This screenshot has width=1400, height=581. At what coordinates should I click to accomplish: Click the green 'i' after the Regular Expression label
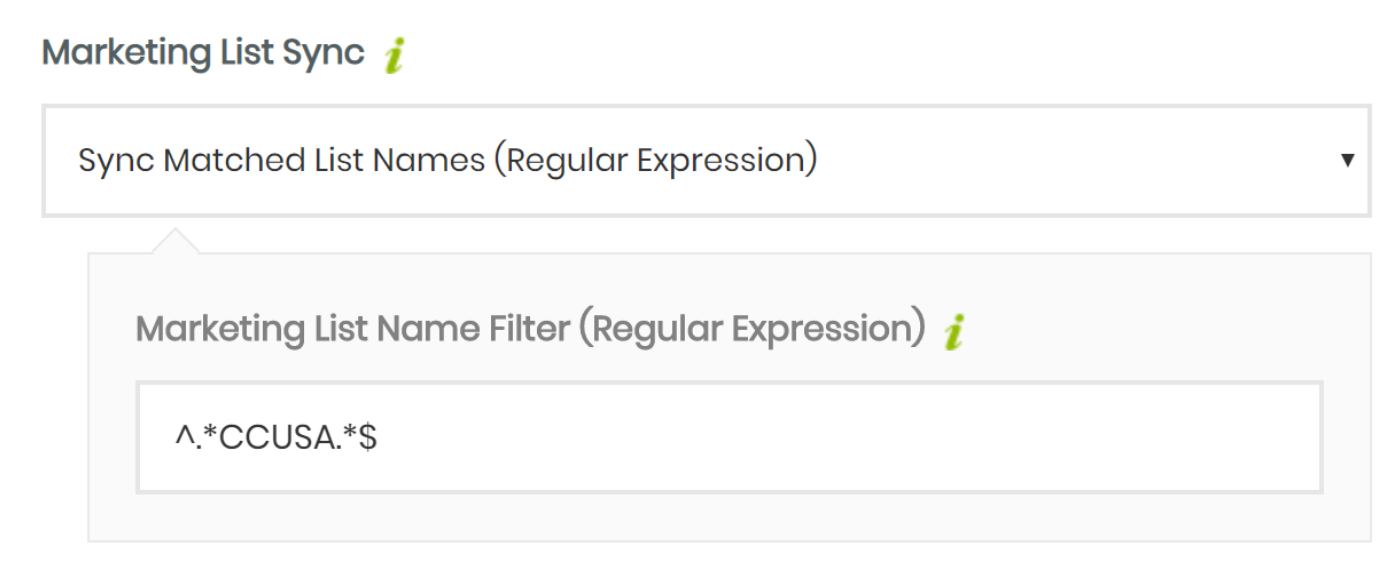[955, 331]
